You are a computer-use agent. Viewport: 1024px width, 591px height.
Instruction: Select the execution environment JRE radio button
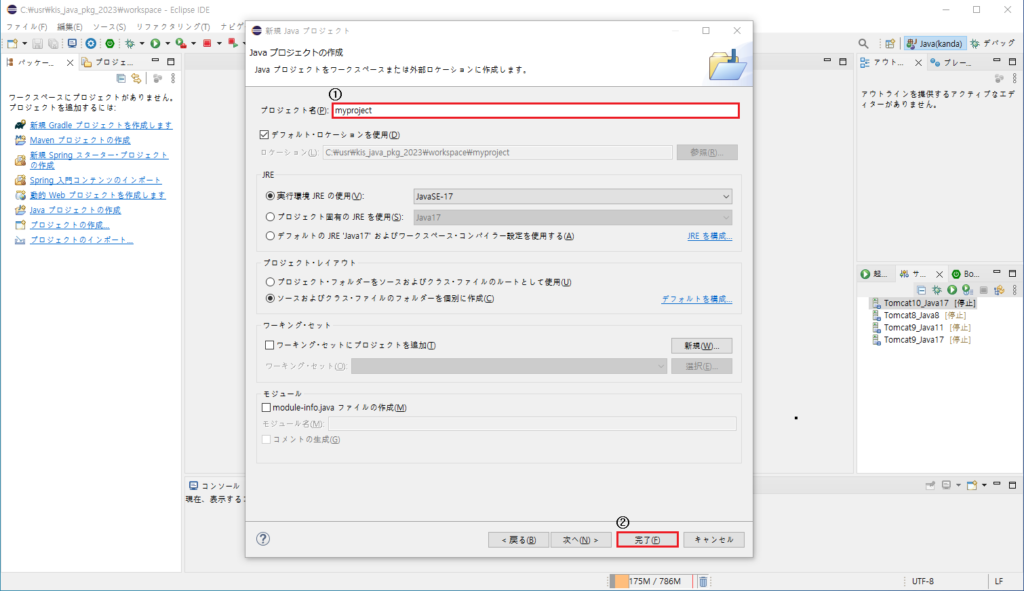click(270, 196)
